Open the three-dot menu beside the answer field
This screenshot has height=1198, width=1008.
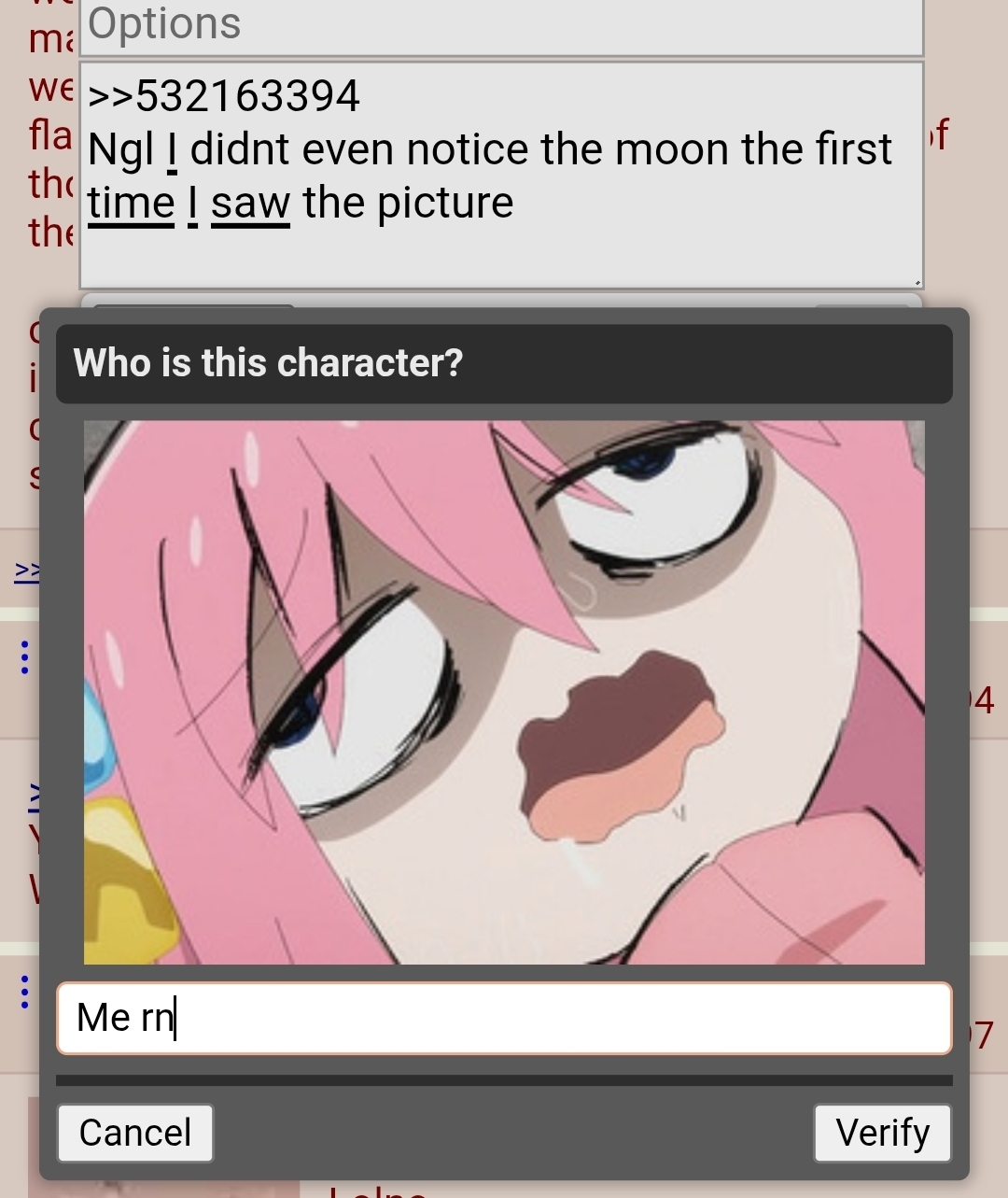[x=25, y=992]
